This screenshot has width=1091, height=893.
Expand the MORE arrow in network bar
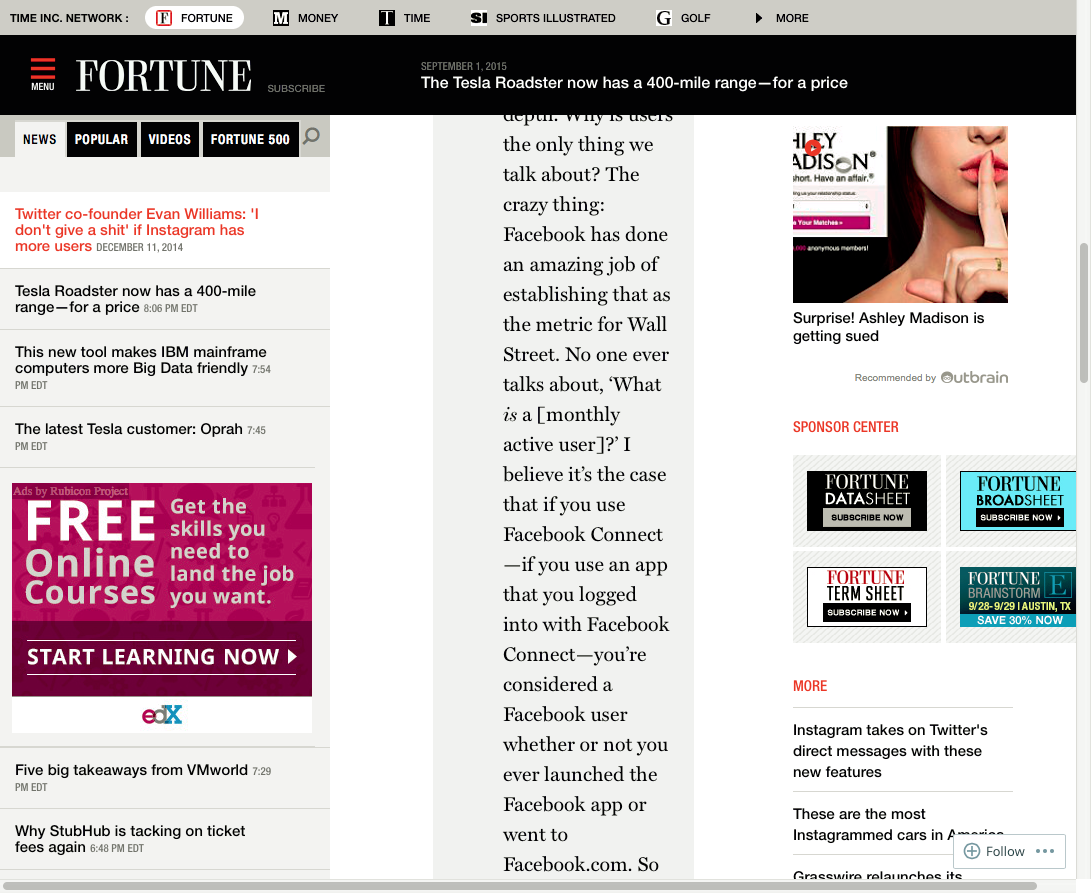tap(759, 18)
